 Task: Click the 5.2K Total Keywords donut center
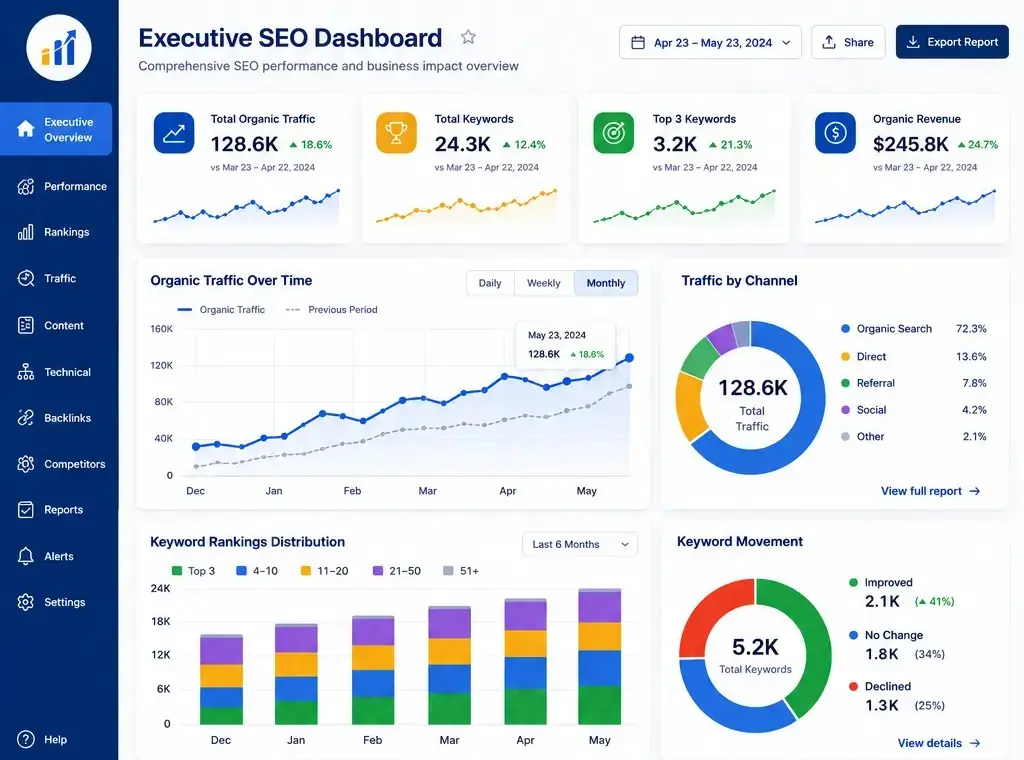755,655
